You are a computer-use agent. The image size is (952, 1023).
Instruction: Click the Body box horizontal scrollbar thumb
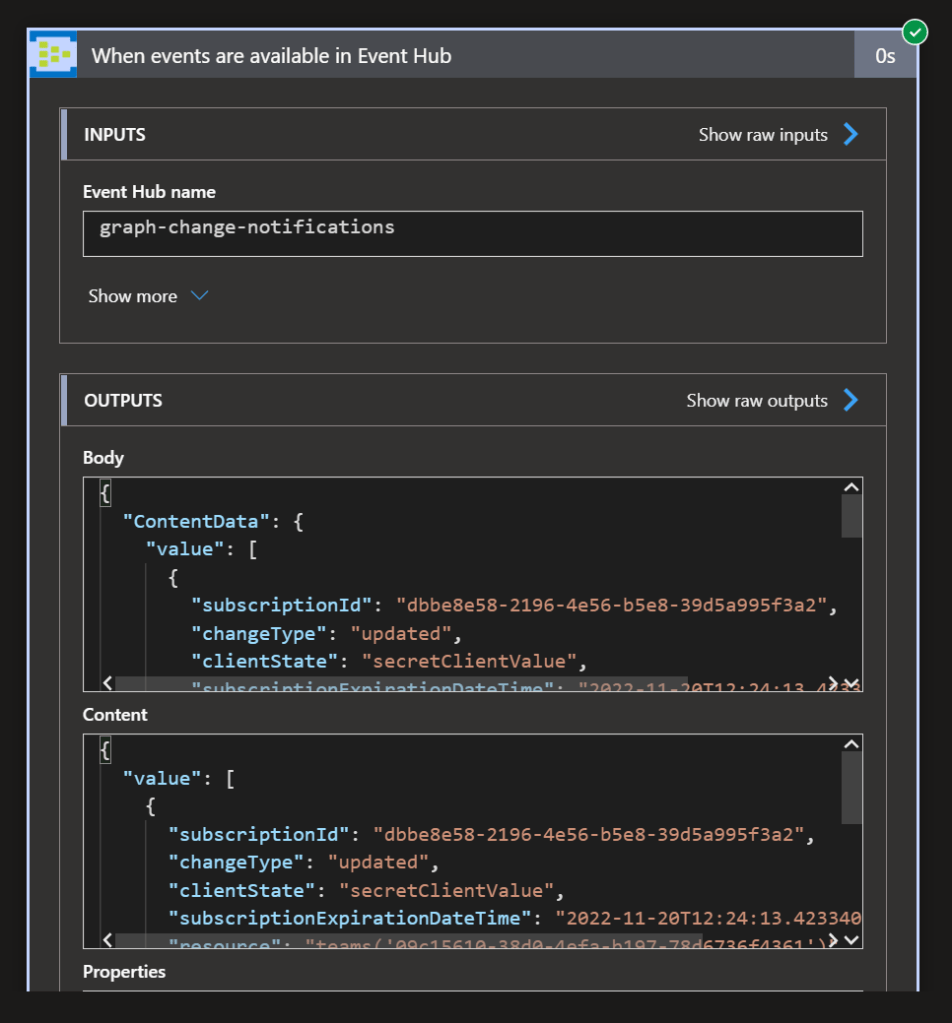pyautogui.click(x=400, y=684)
